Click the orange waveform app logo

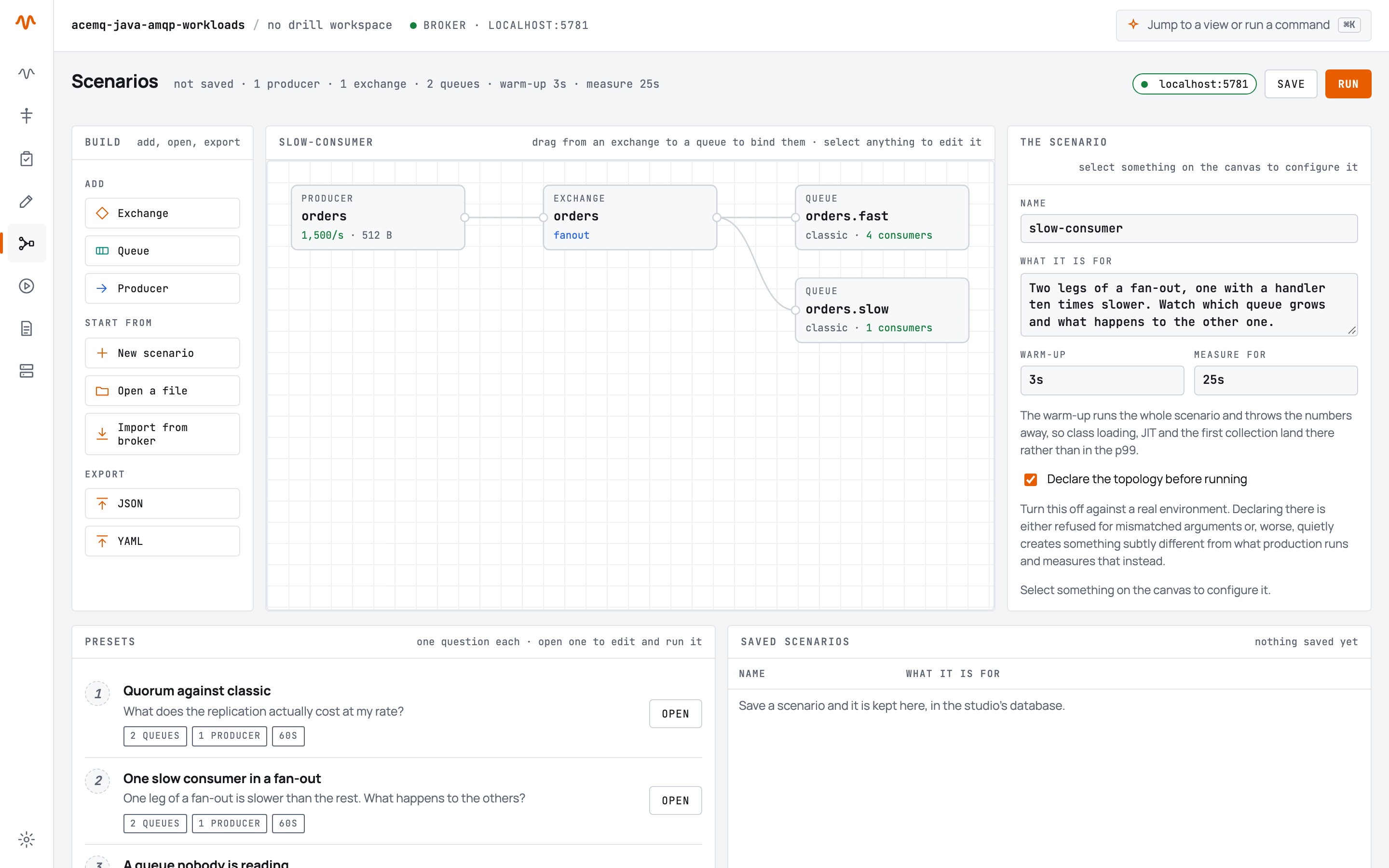[x=26, y=22]
